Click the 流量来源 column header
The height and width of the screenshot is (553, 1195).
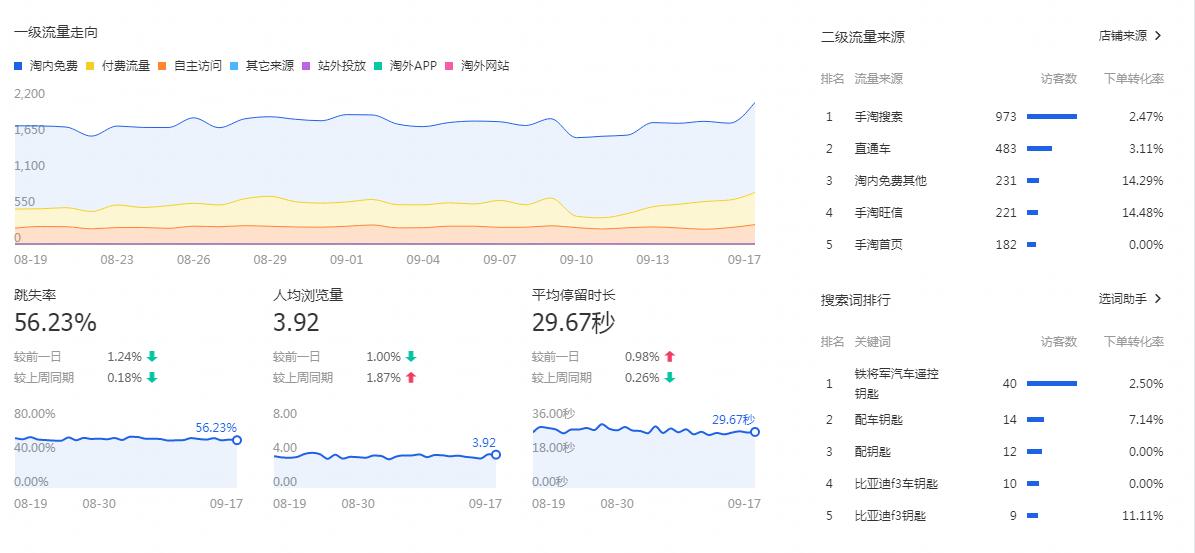click(x=879, y=78)
